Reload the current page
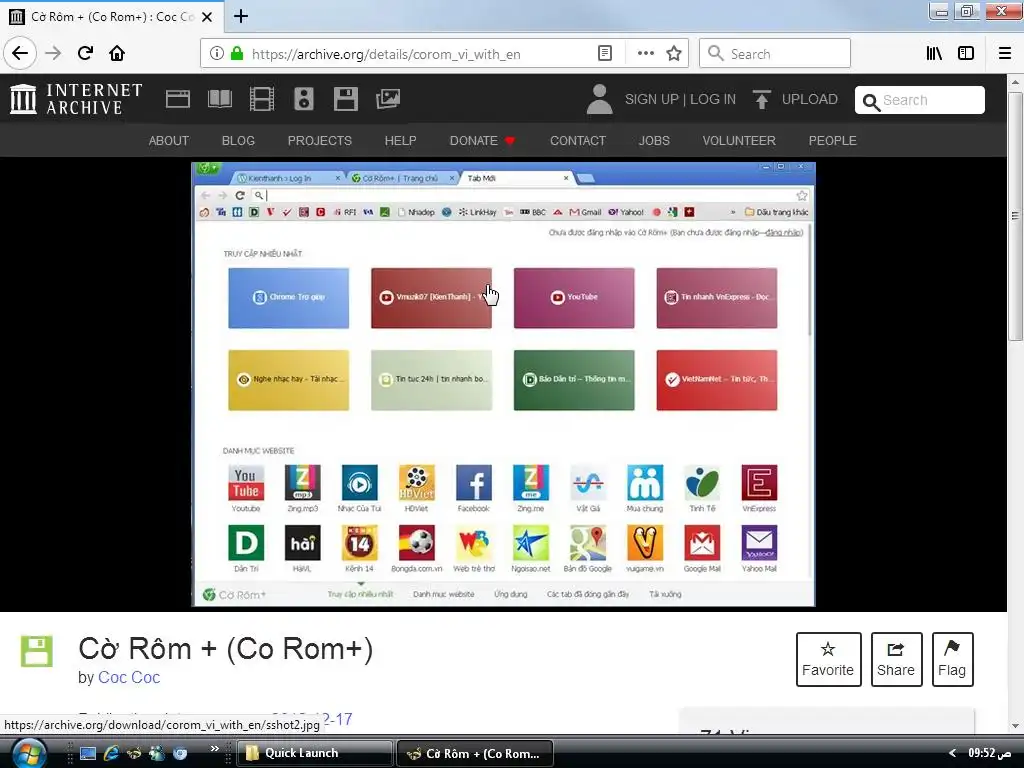1024x768 pixels. pos(85,53)
